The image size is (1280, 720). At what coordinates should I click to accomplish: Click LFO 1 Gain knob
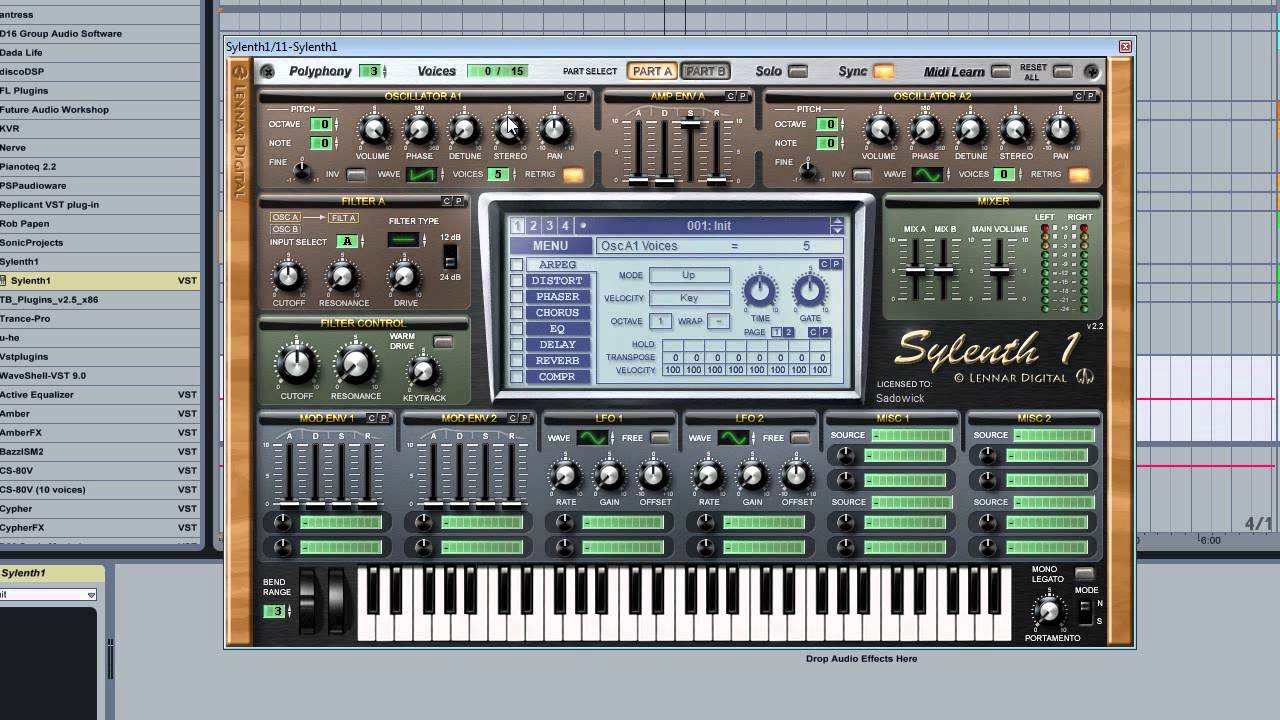[x=609, y=476]
